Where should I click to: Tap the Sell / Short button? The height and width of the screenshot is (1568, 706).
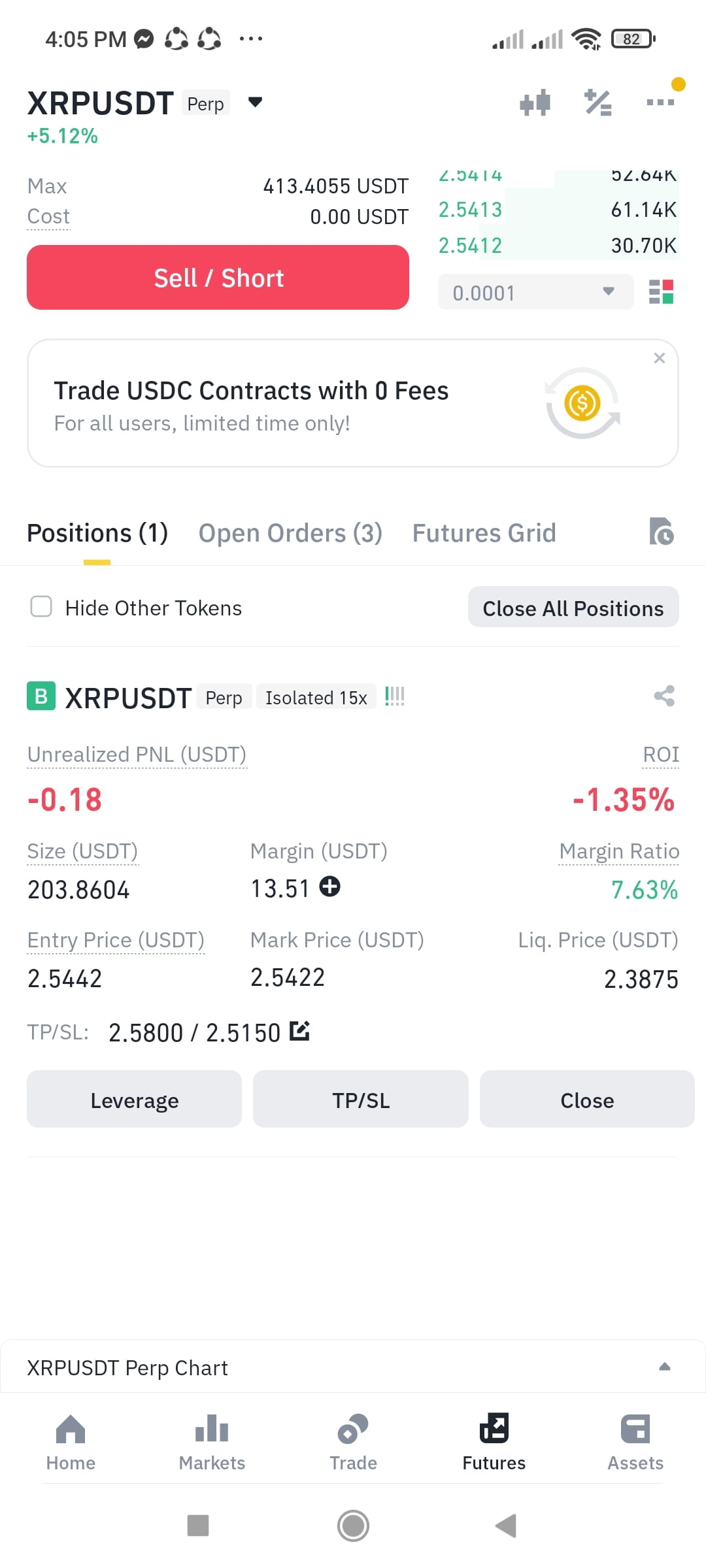click(218, 277)
